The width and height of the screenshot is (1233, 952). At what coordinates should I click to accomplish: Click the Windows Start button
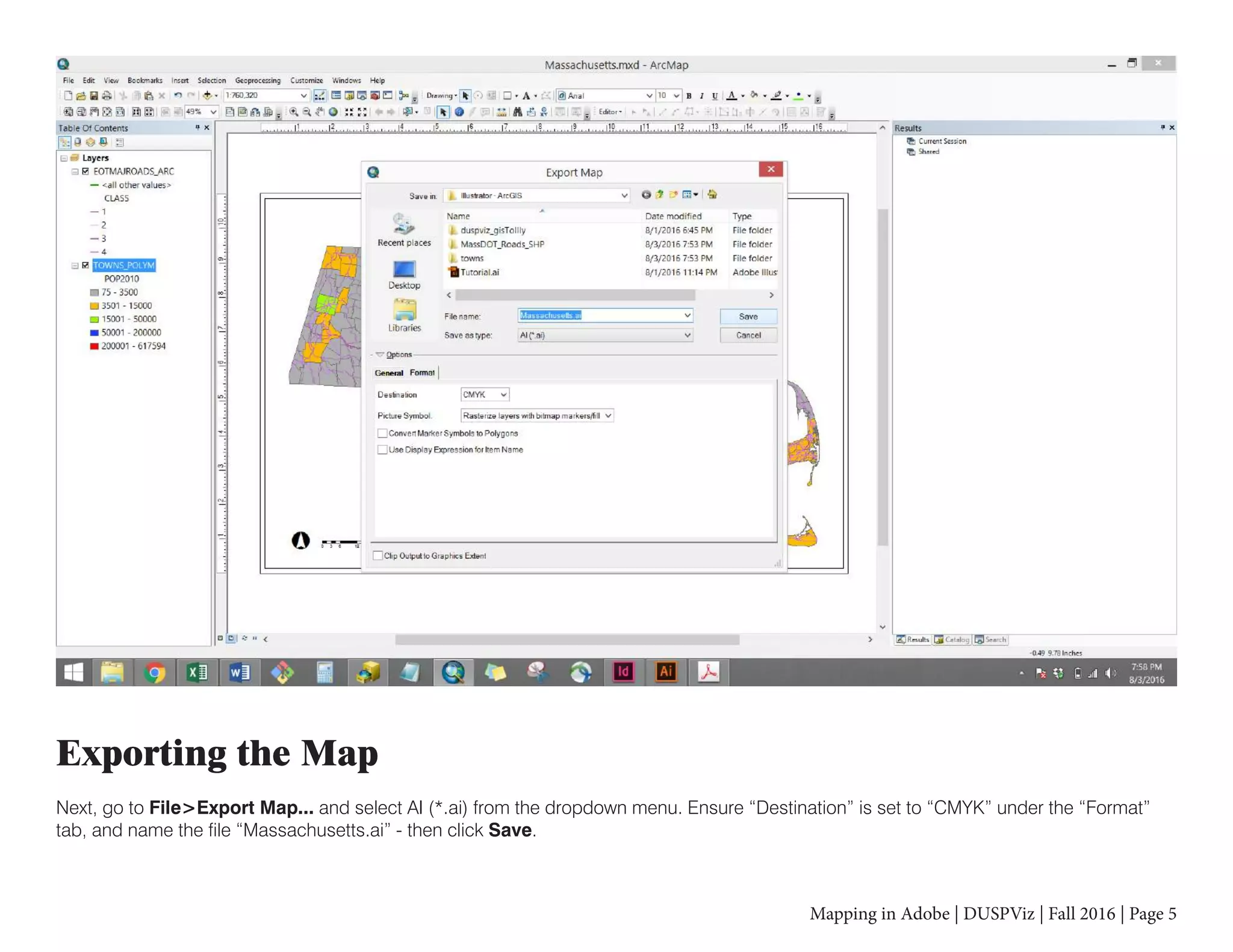coord(73,672)
